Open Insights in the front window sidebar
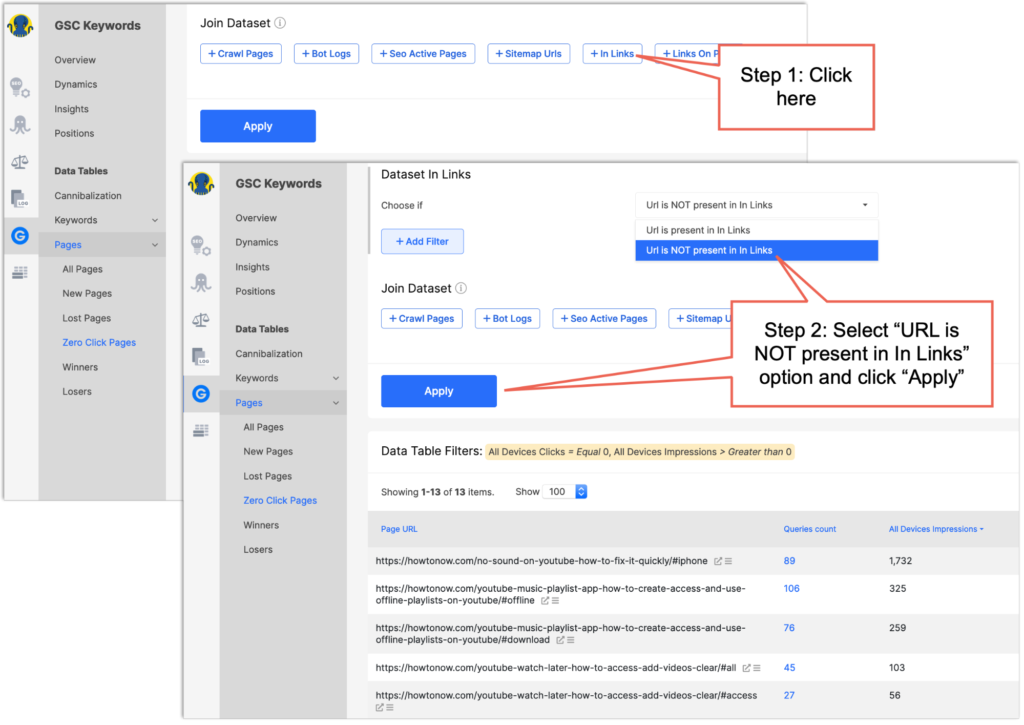Image resolution: width=1024 pixels, height=725 pixels. pyautogui.click(x=253, y=267)
